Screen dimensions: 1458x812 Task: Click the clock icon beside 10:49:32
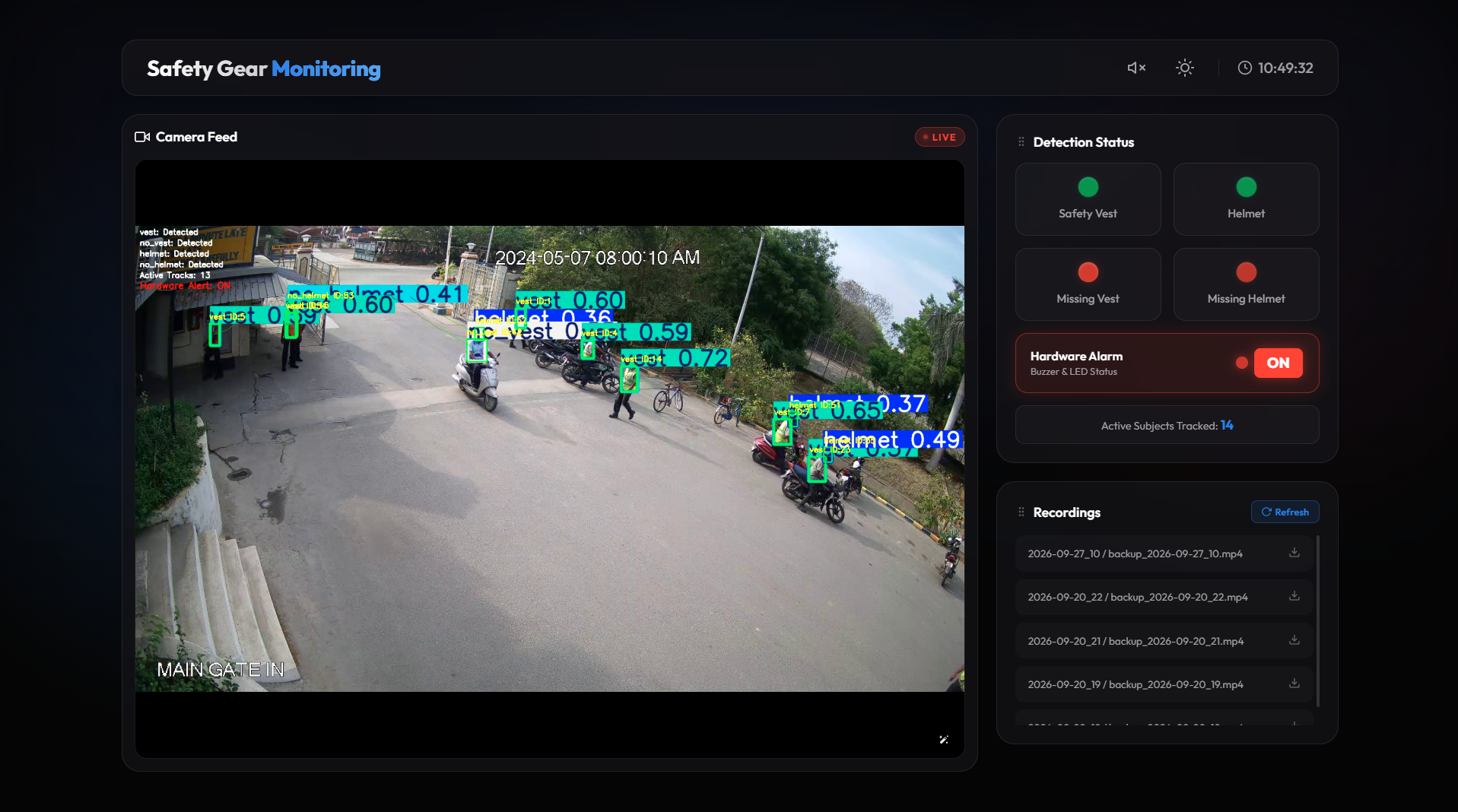pyautogui.click(x=1244, y=68)
